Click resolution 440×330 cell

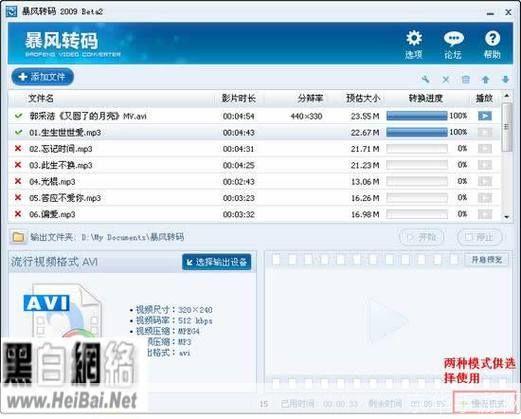pyautogui.click(x=306, y=116)
